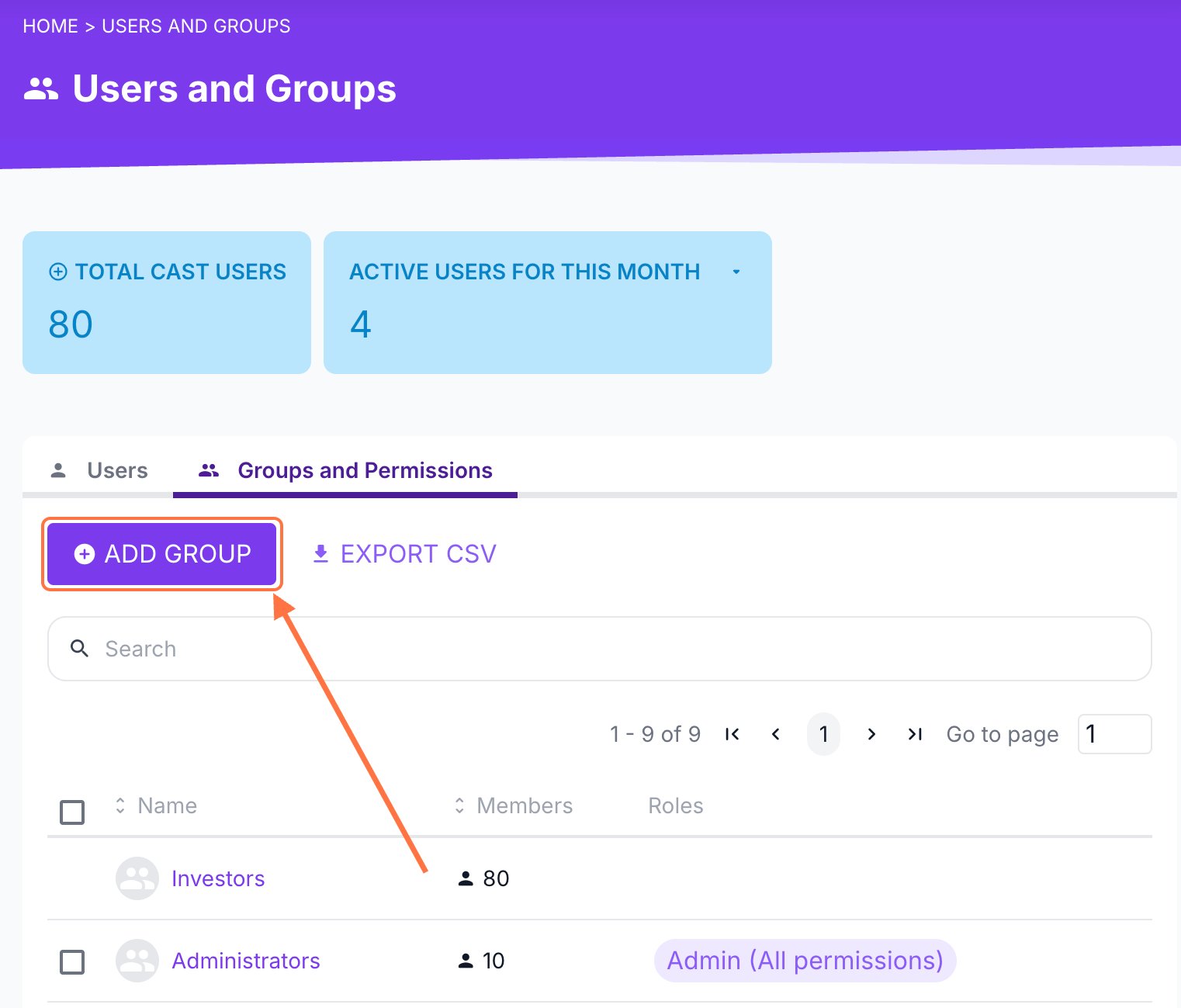Image resolution: width=1181 pixels, height=1008 pixels.
Task: Open the Active Users period dropdown arrow
Action: [x=736, y=272]
